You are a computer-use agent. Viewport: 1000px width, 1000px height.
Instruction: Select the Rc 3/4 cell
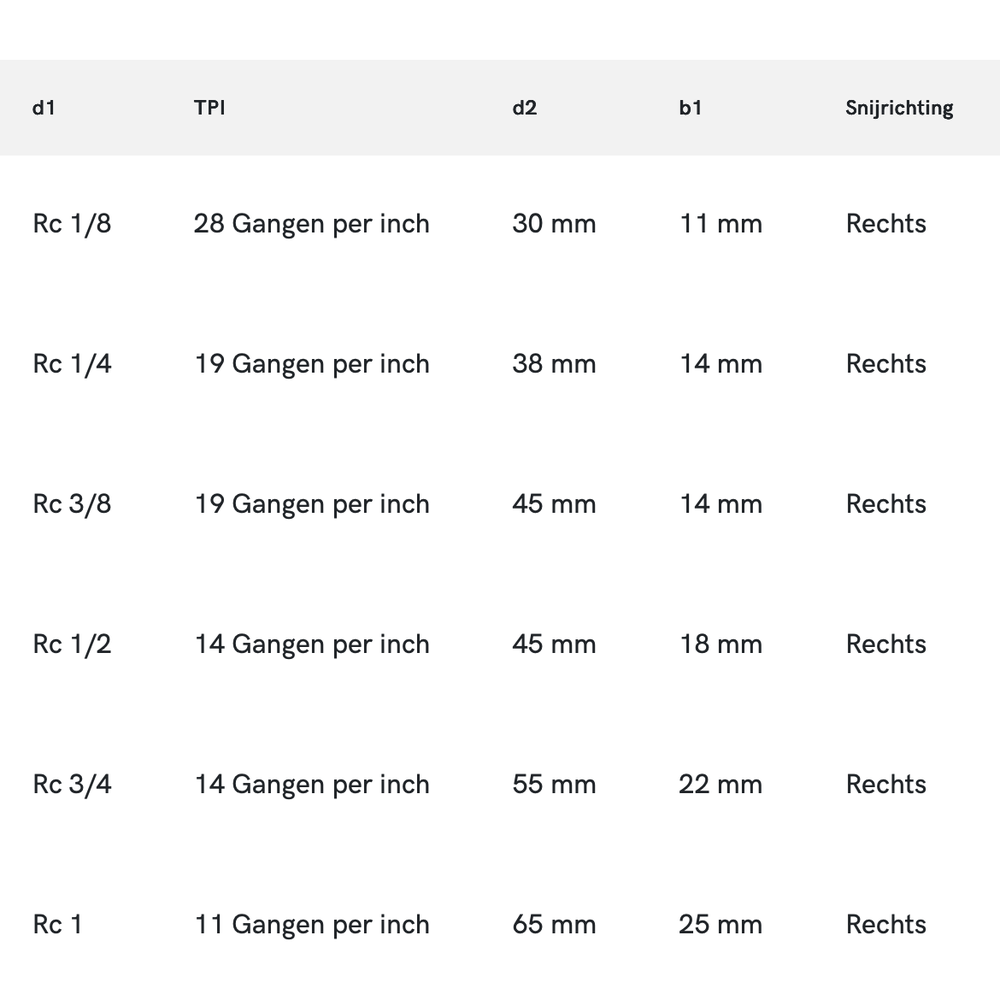point(72,784)
